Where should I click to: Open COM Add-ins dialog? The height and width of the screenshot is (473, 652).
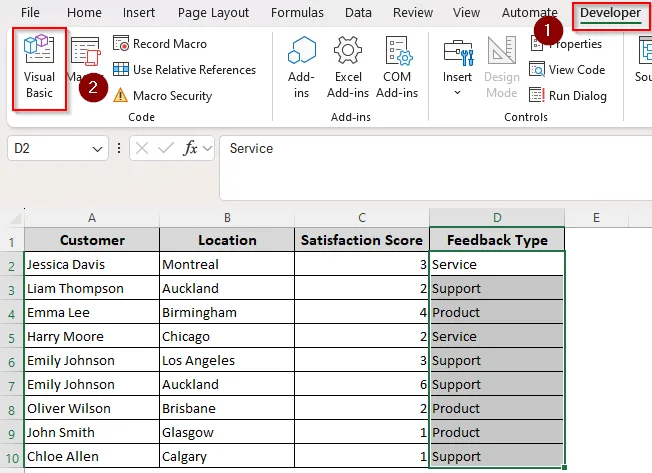point(397,68)
